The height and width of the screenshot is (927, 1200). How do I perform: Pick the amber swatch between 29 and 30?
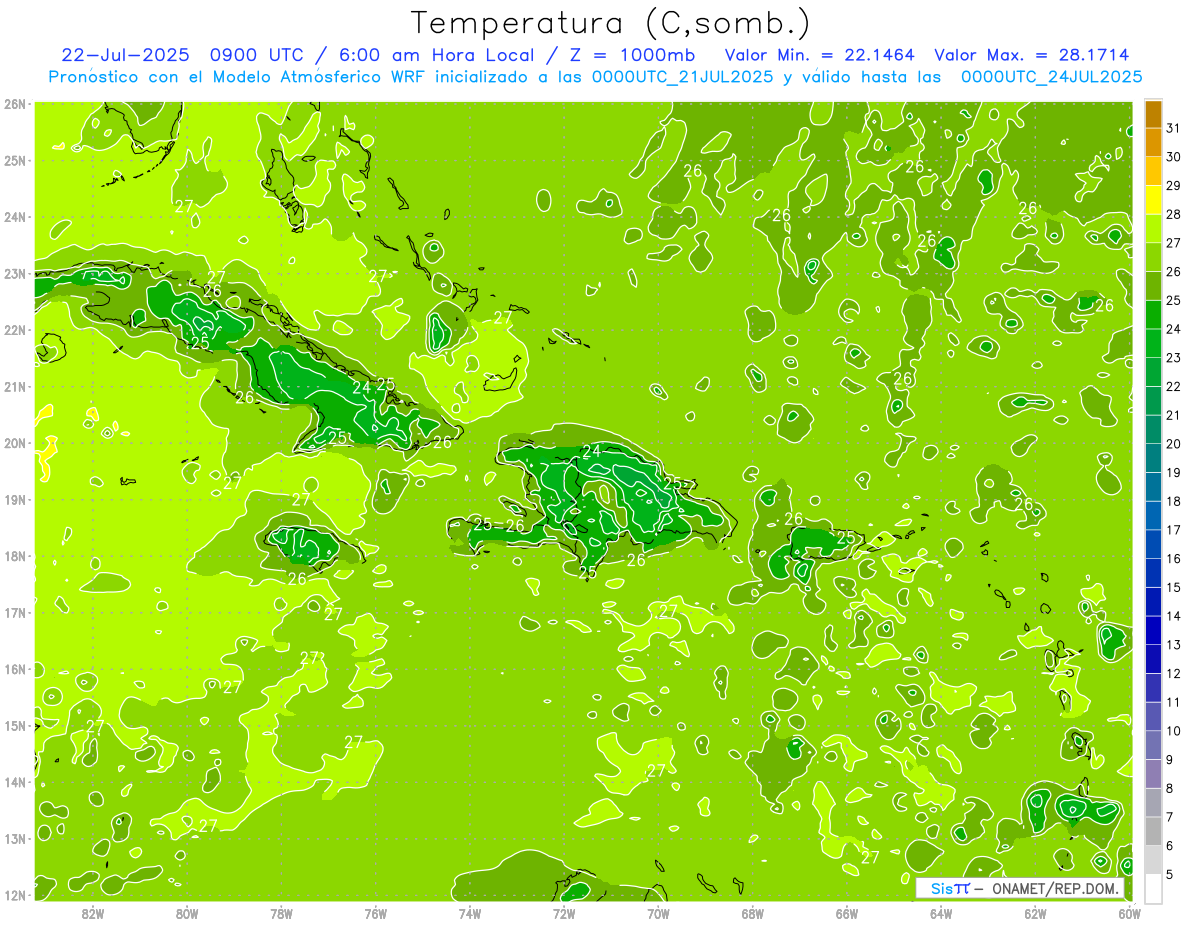tap(1154, 172)
